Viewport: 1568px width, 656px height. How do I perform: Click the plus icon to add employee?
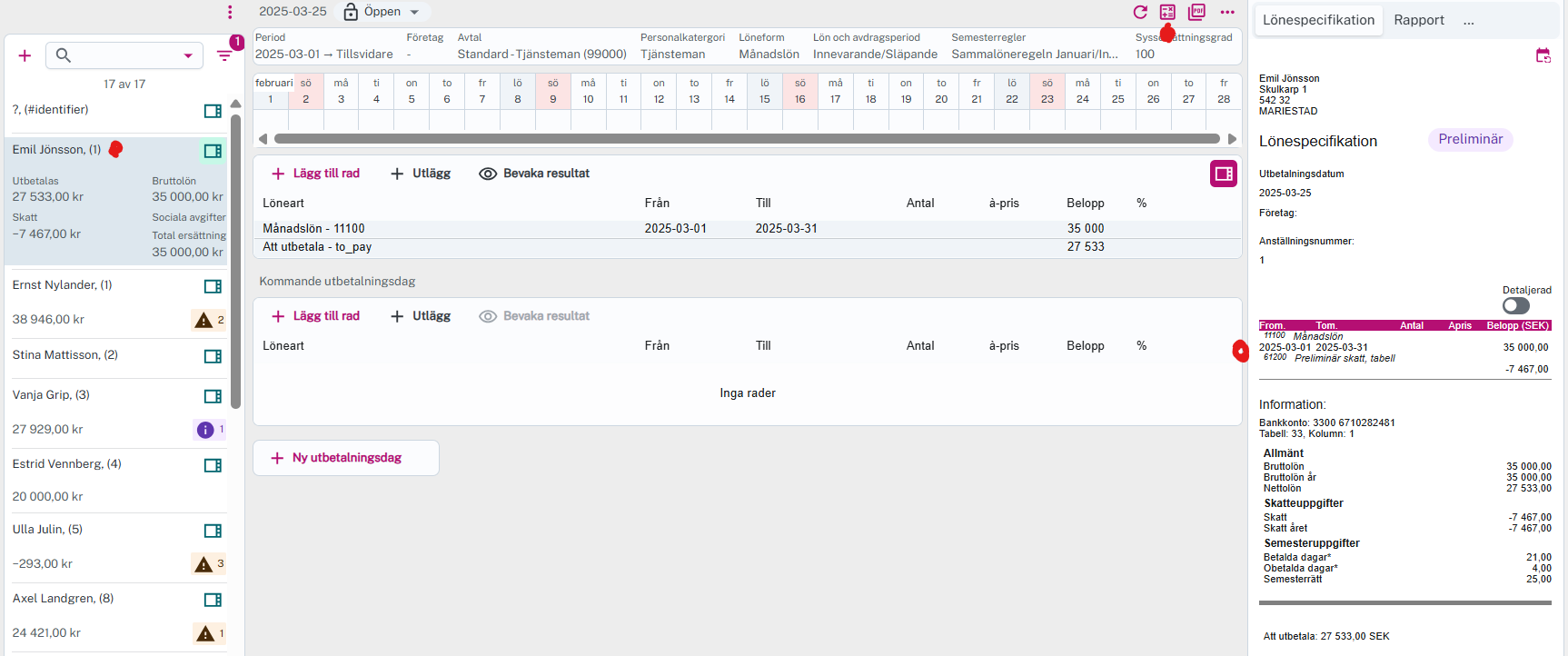(25, 55)
